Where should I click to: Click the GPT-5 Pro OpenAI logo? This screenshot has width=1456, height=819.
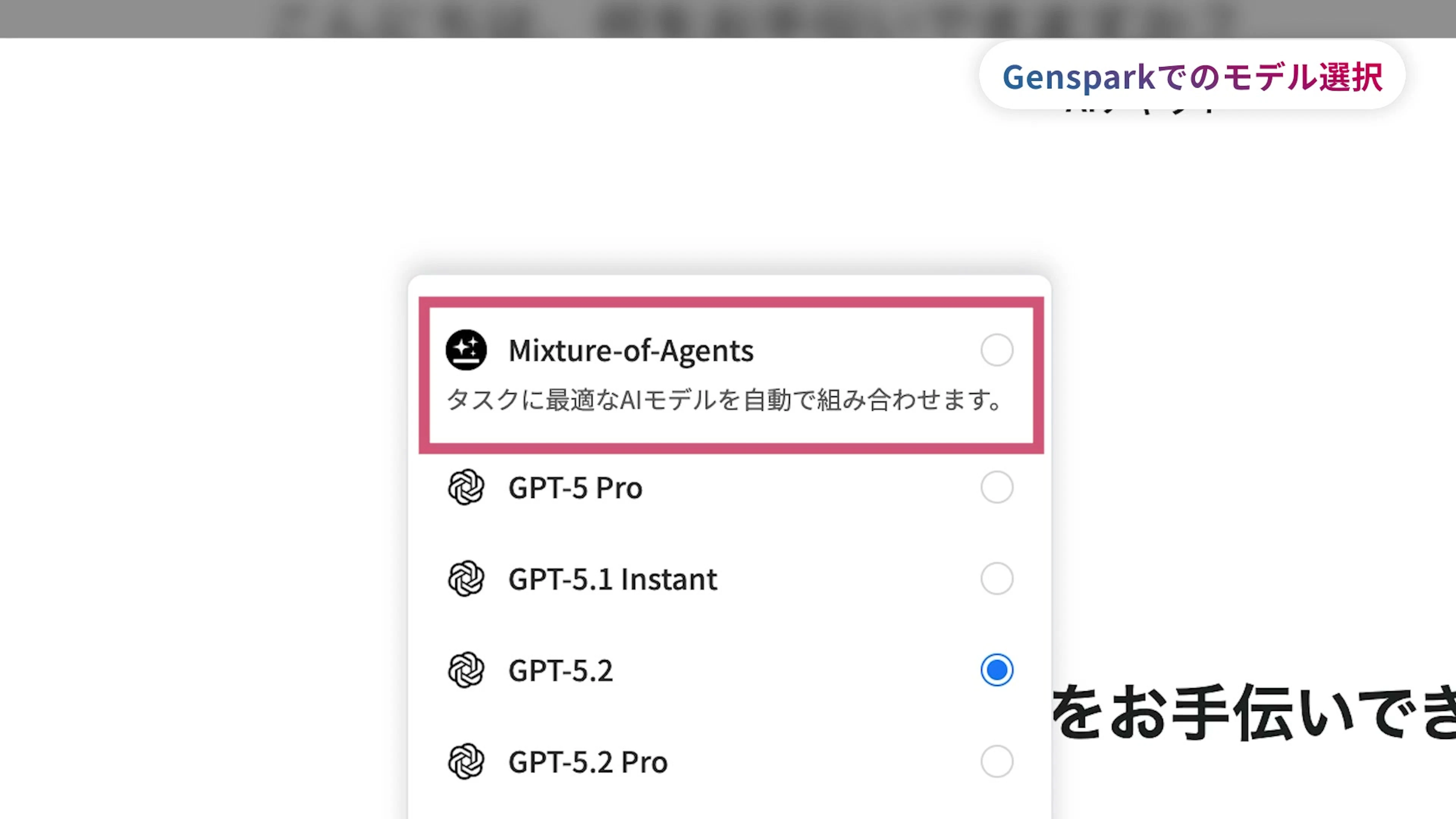[466, 487]
